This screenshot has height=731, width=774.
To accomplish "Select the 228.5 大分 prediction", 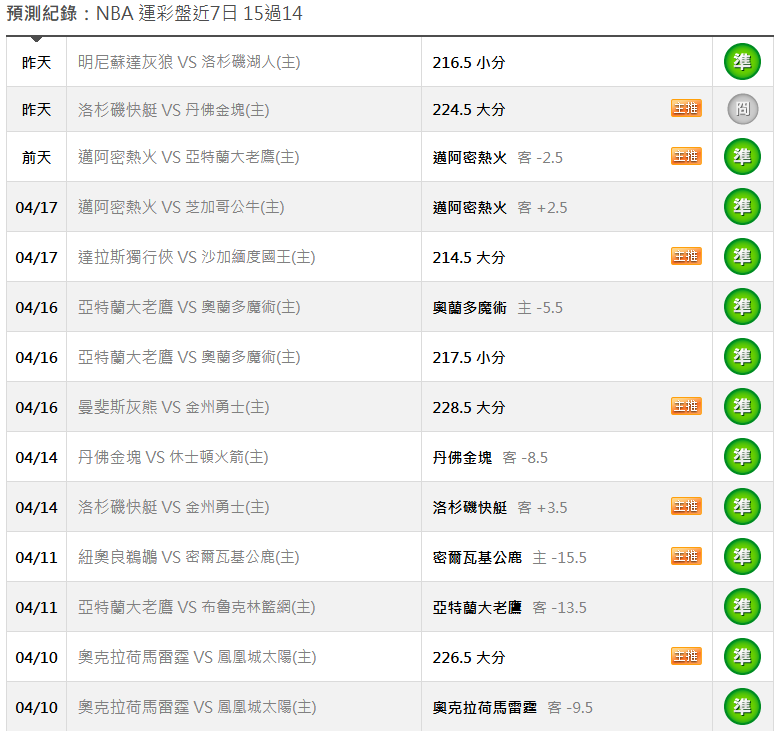I will coord(469,408).
